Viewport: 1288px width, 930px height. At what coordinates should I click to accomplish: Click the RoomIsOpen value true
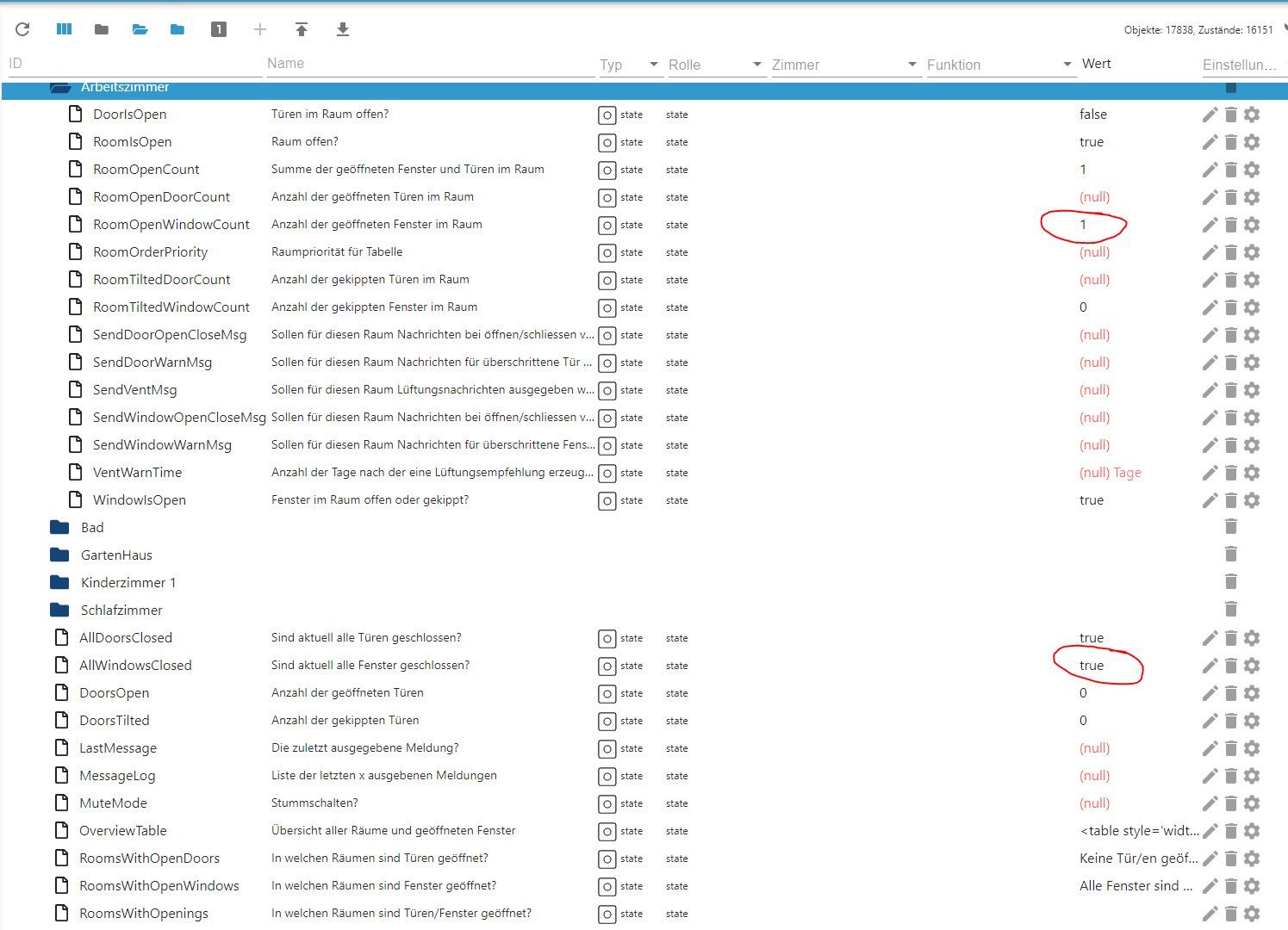click(x=1092, y=142)
